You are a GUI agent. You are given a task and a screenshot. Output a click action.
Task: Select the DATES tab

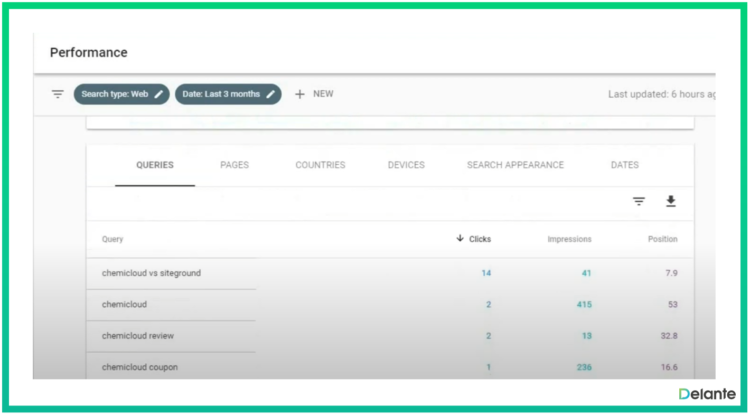point(625,165)
